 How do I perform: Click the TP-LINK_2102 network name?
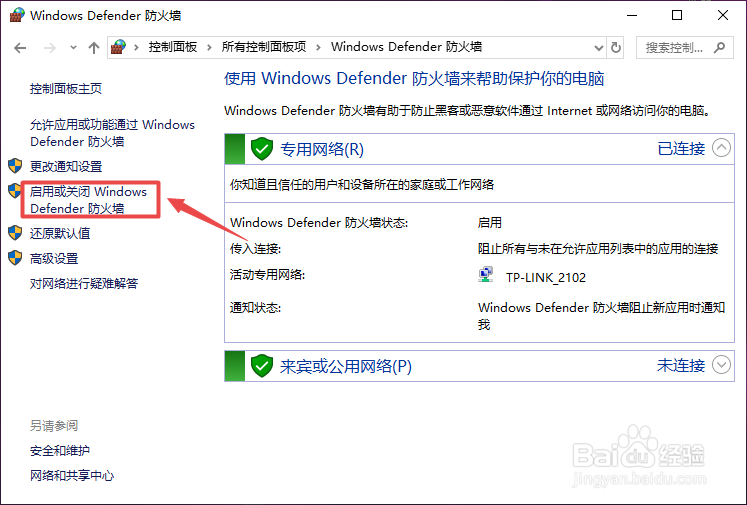pos(545,278)
